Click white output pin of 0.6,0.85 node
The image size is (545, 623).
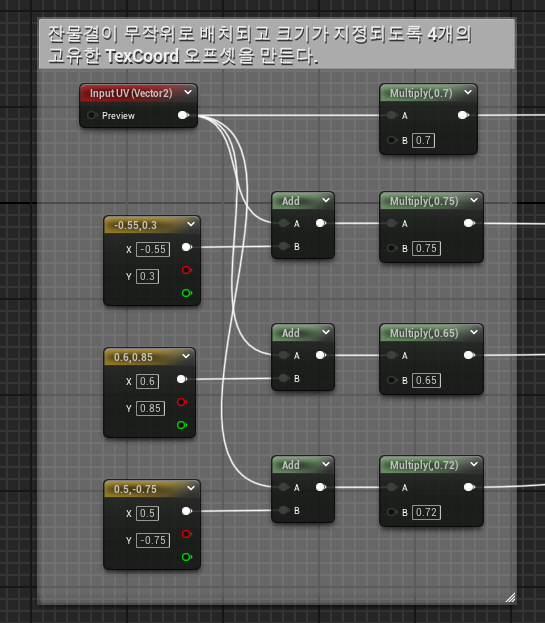pyautogui.click(x=182, y=379)
